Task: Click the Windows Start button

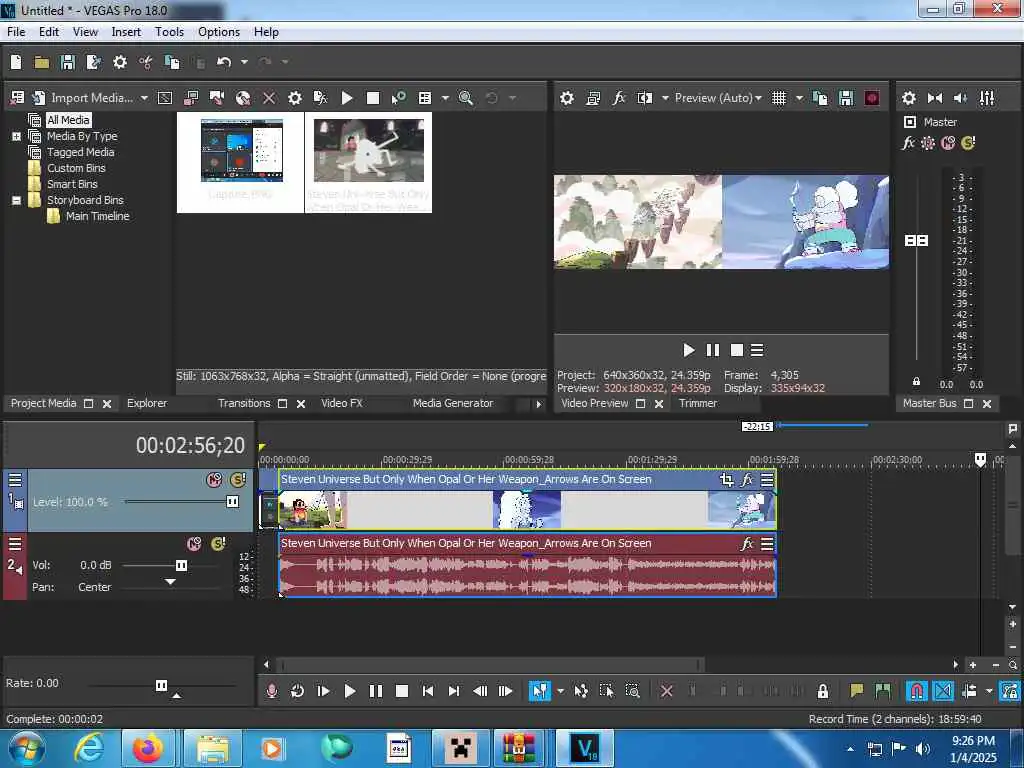Action: (x=27, y=748)
